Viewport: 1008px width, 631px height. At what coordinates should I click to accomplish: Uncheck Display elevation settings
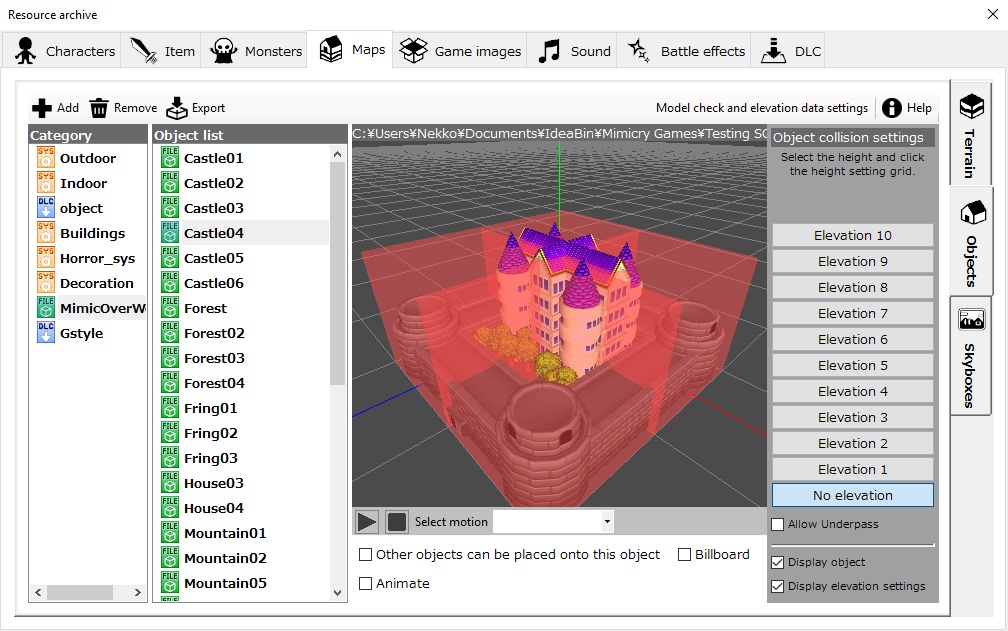[x=777, y=586]
